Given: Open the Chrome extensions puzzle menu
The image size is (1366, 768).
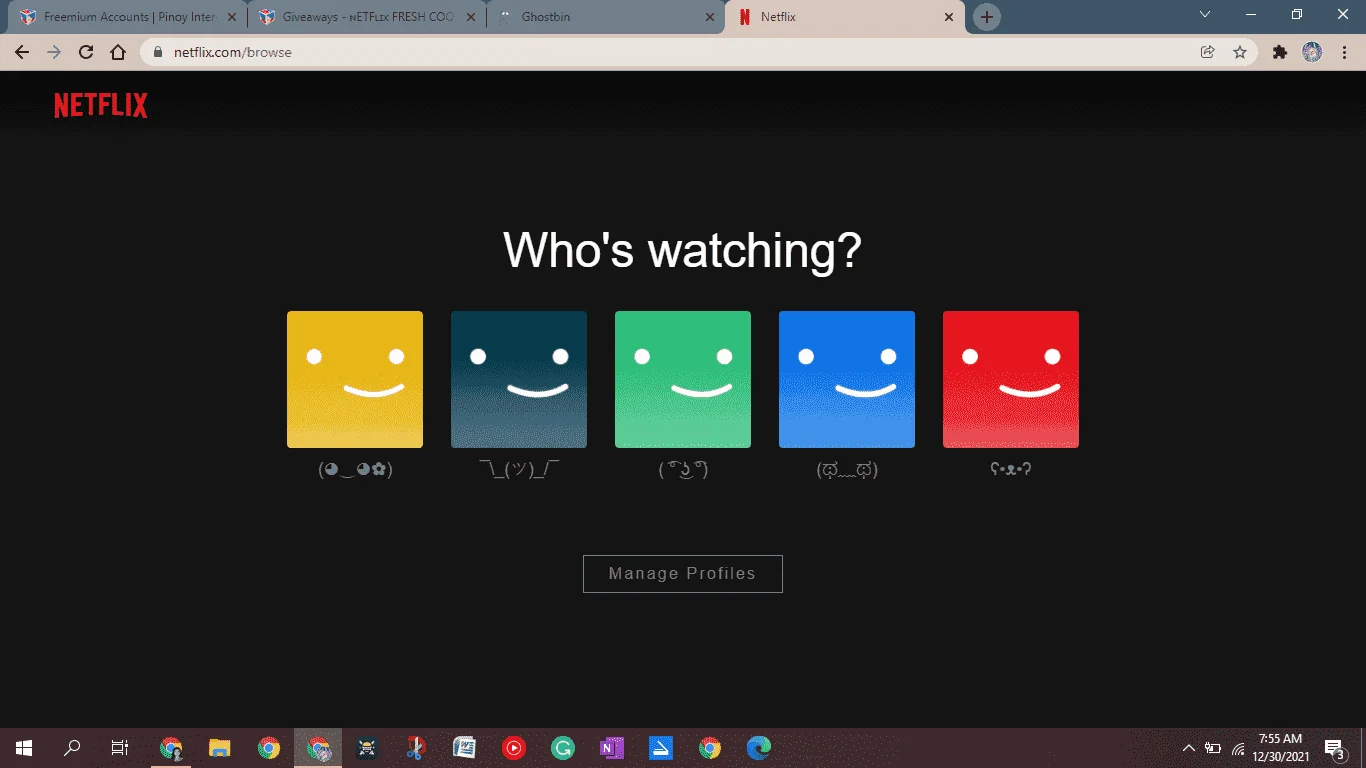Looking at the screenshot, I should pos(1280,52).
